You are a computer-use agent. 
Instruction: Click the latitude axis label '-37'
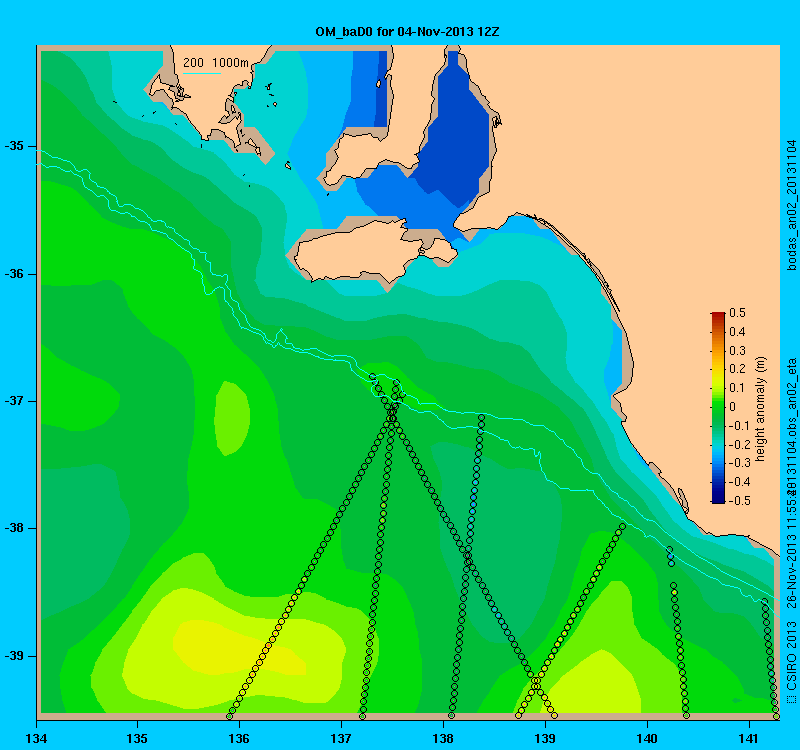(x=14, y=401)
